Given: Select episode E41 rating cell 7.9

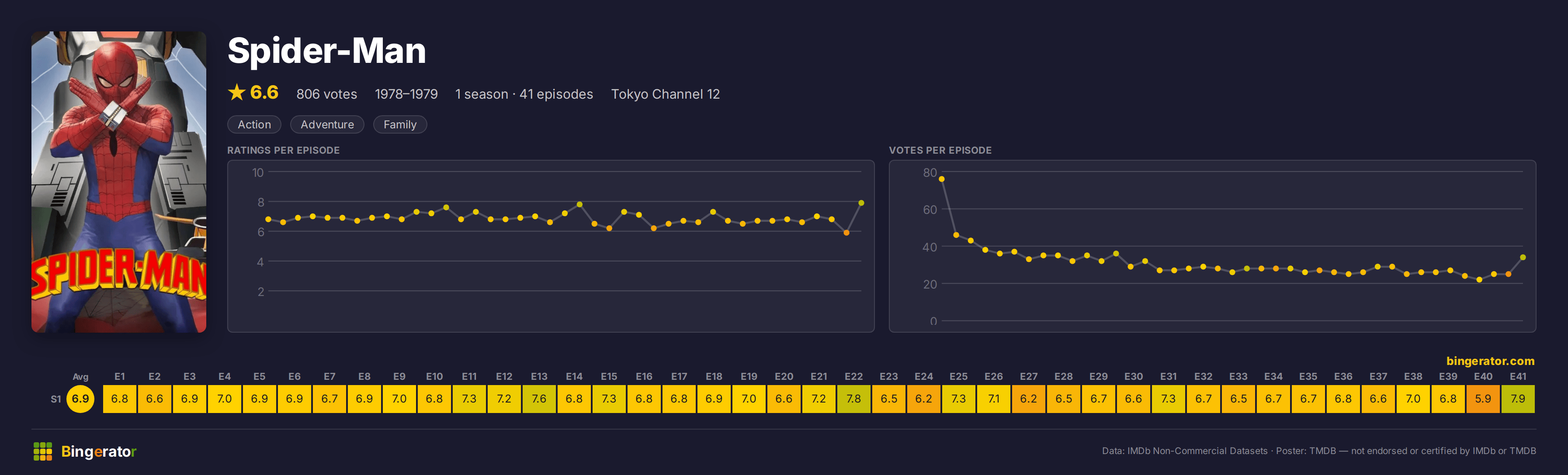Looking at the screenshot, I should coord(1518,399).
